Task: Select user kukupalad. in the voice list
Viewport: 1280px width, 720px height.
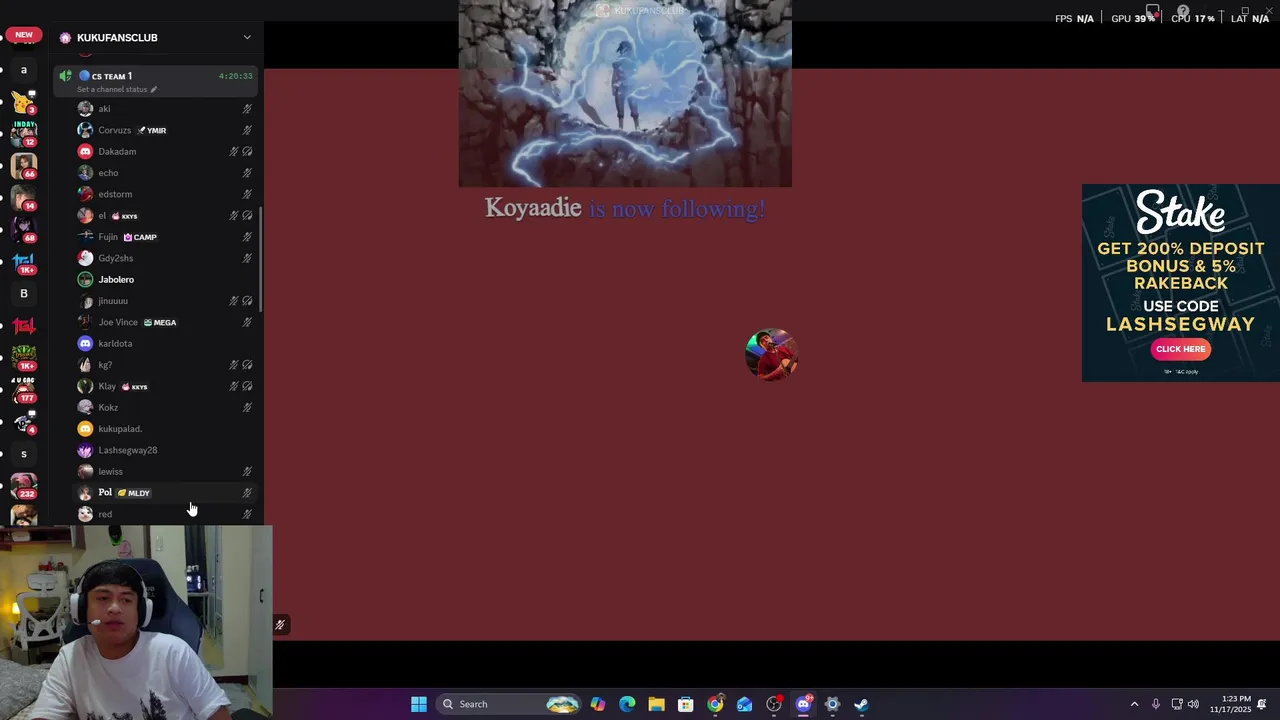Action: (165, 429)
